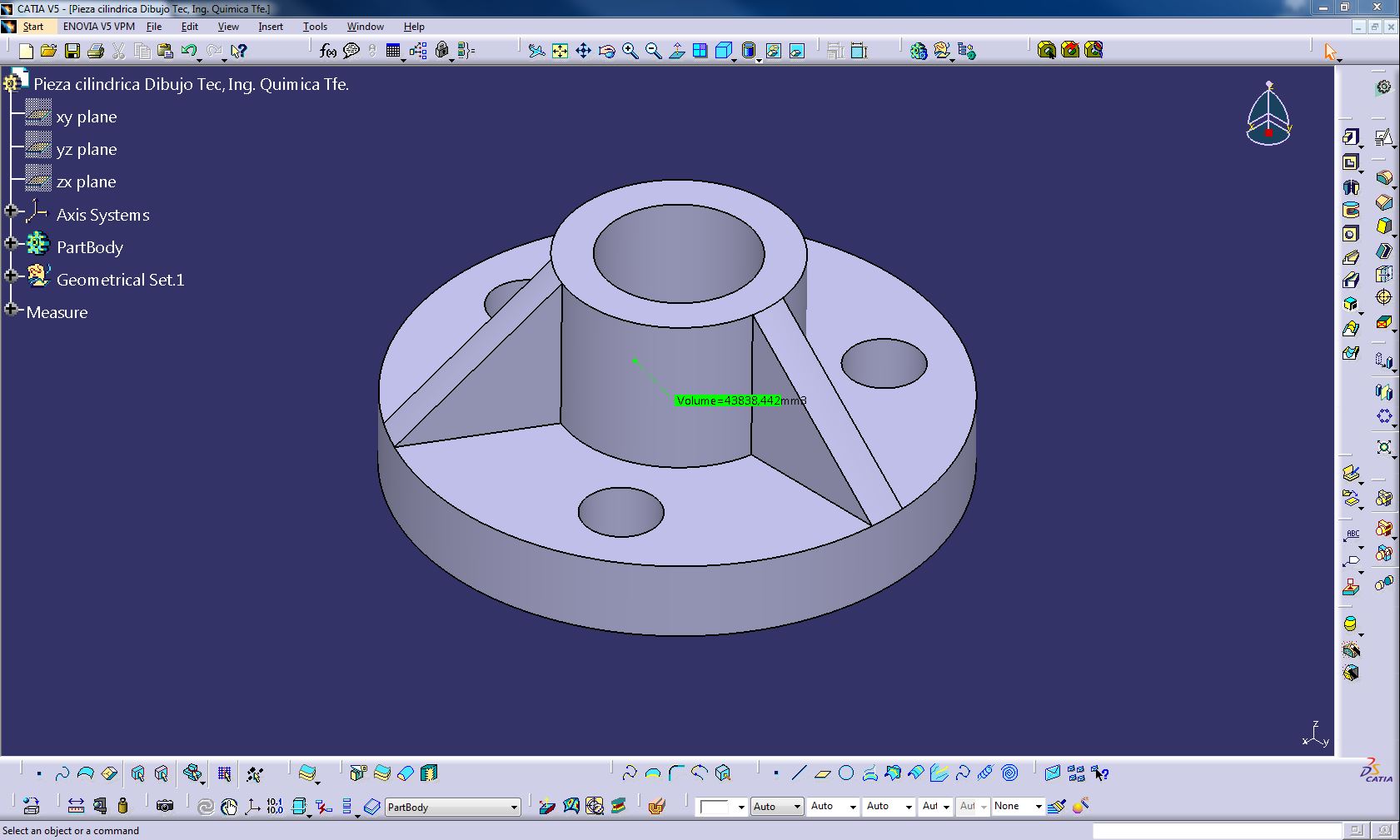Click the Circle tool in bottom toolbar
1400x840 pixels.
pyautogui.click(x=846, y=773)
